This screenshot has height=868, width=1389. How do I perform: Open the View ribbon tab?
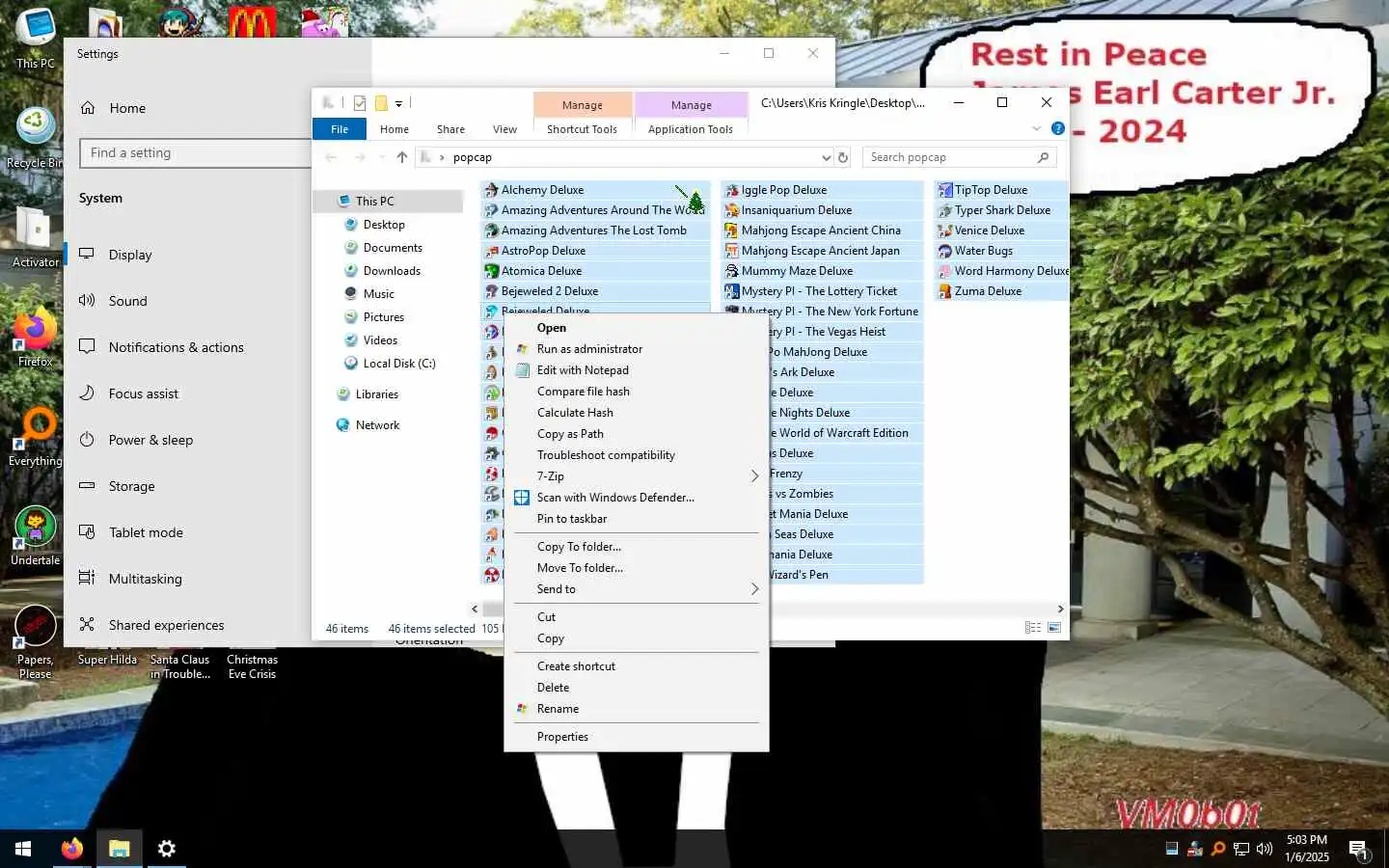[x=504, y=129]
